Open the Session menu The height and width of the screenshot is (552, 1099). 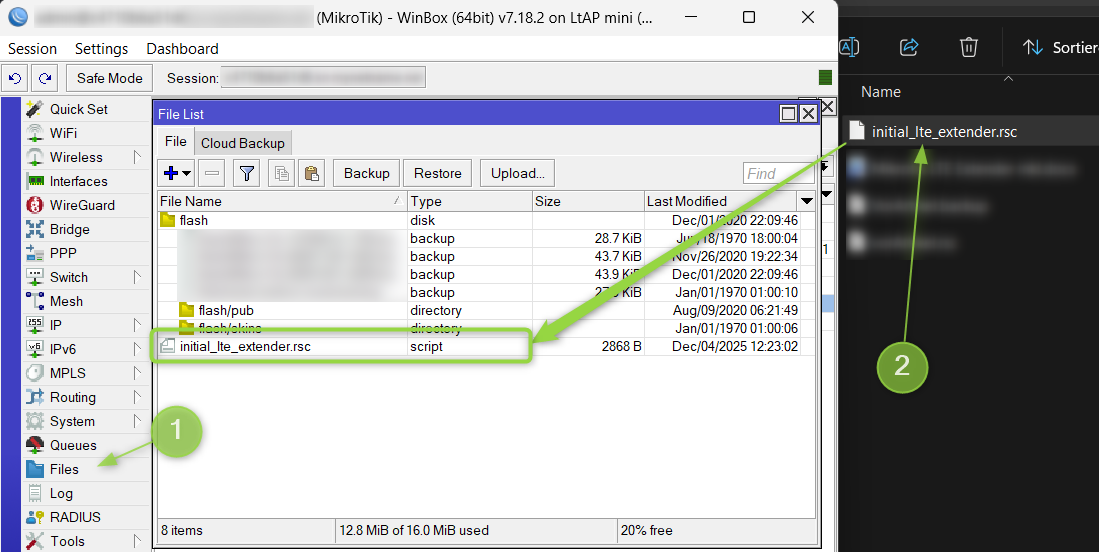pos(32,49)
